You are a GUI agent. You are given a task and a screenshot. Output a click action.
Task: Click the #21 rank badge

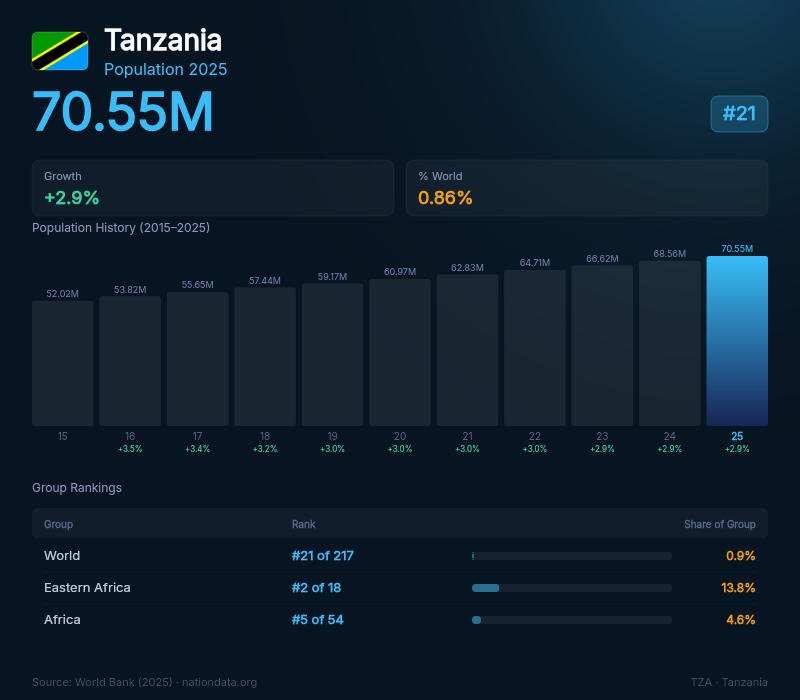coord(739,114)
